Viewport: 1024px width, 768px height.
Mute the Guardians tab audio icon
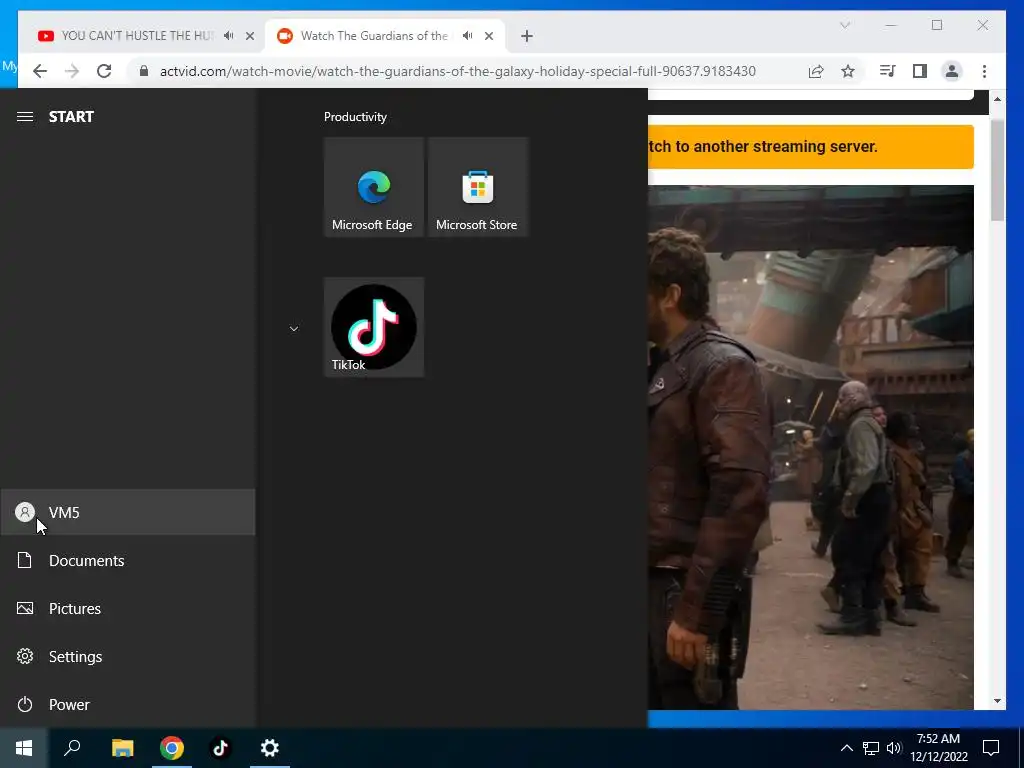coord(468,36)
